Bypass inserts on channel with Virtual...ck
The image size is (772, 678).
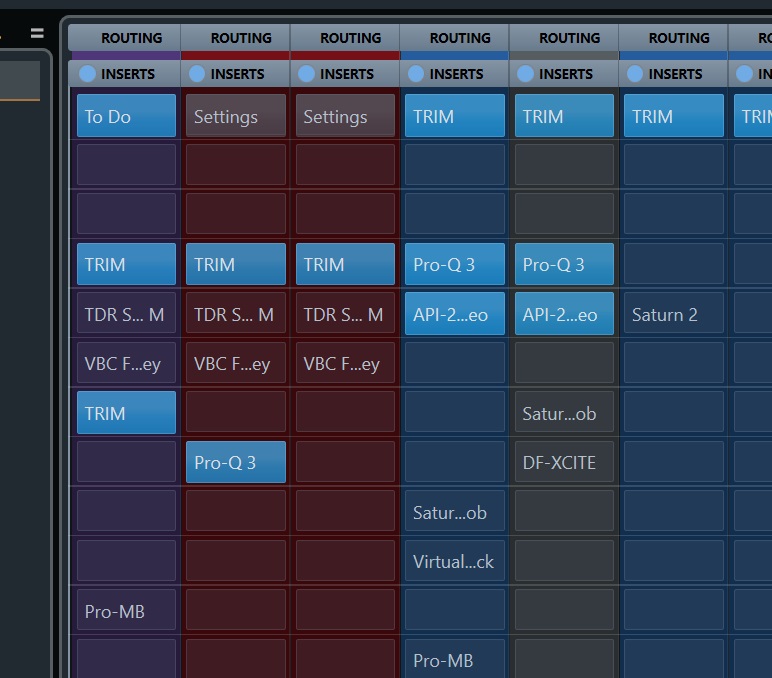416,74
